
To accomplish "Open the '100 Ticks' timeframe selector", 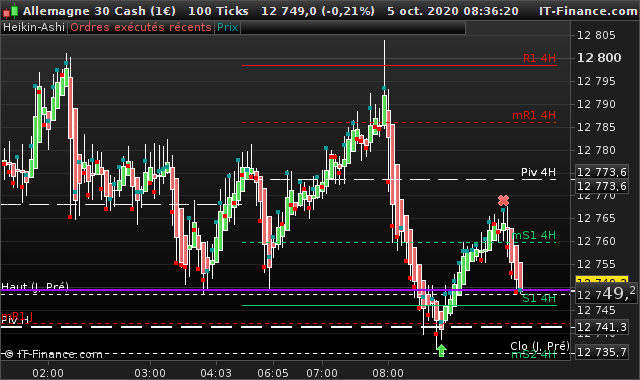I will [x=218, y=11].
